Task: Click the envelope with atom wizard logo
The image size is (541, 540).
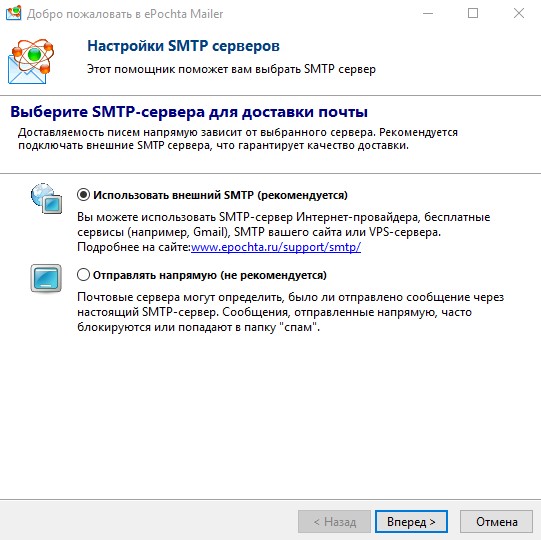Action: click(31, 61)
